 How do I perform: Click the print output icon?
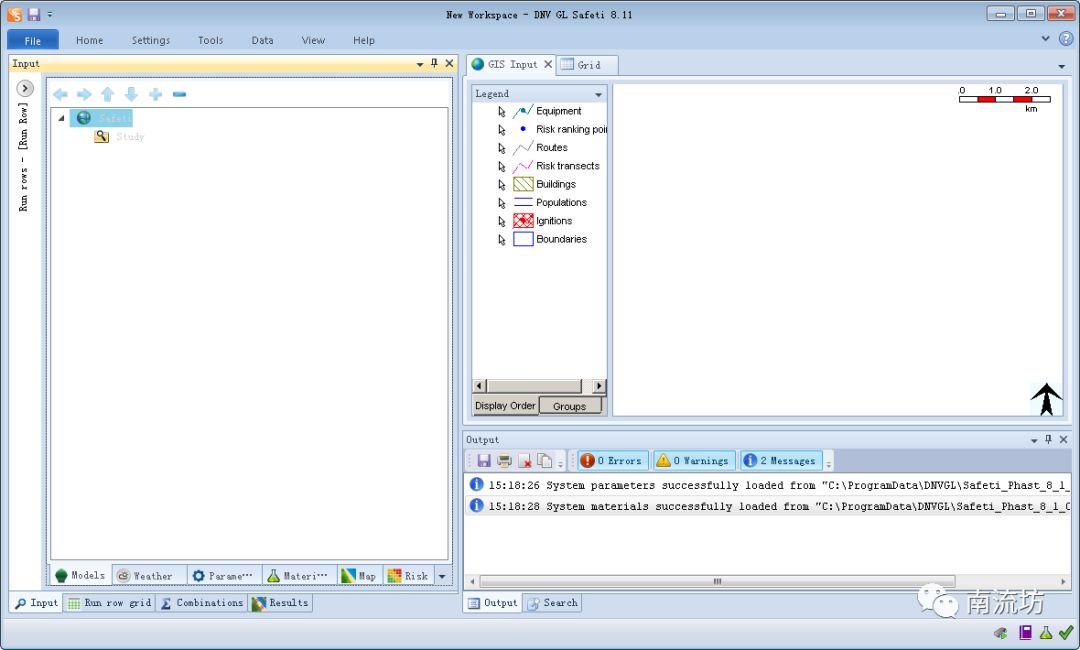pos(504,461)
